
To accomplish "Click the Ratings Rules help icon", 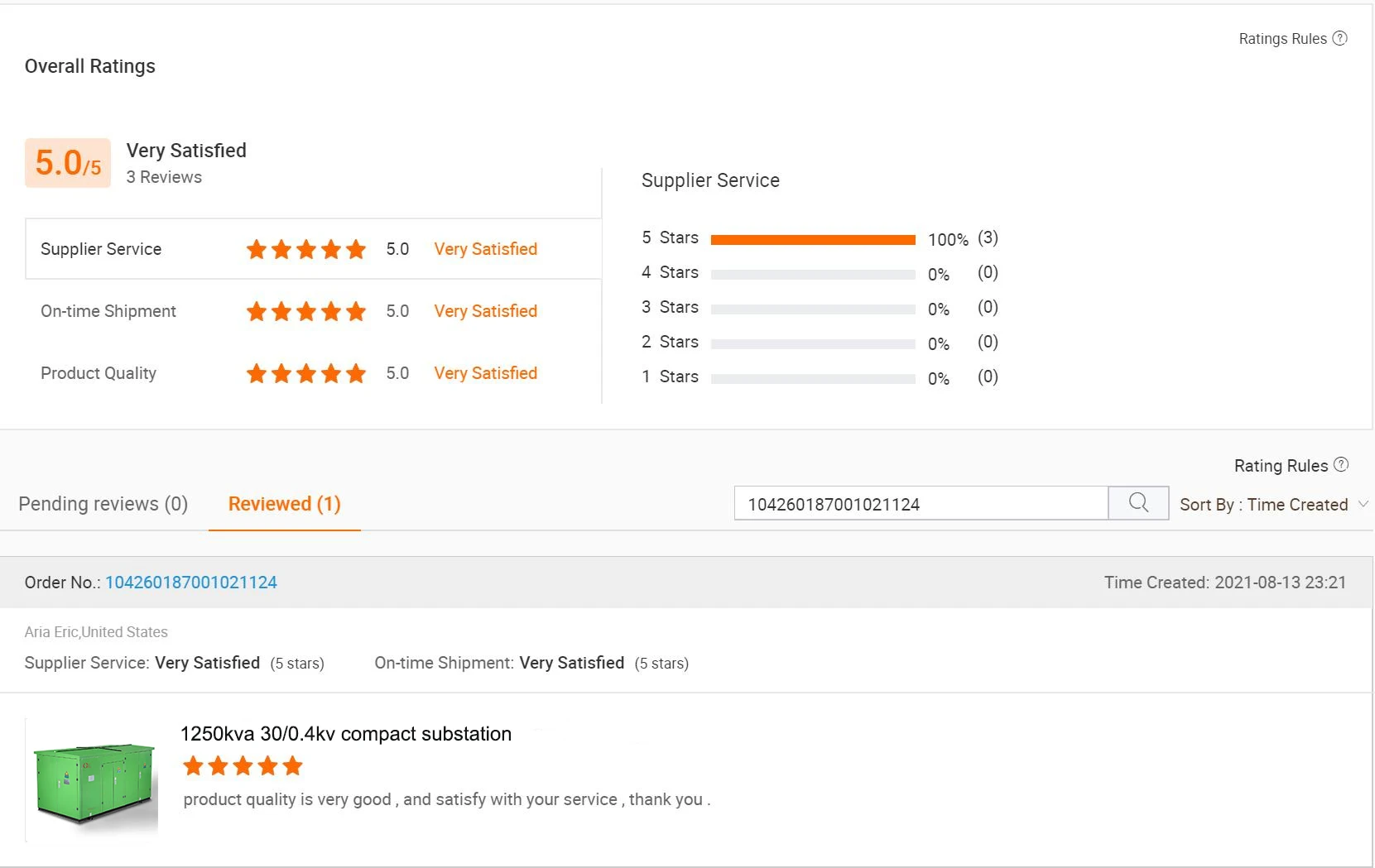I will [x=1340, y=38].
